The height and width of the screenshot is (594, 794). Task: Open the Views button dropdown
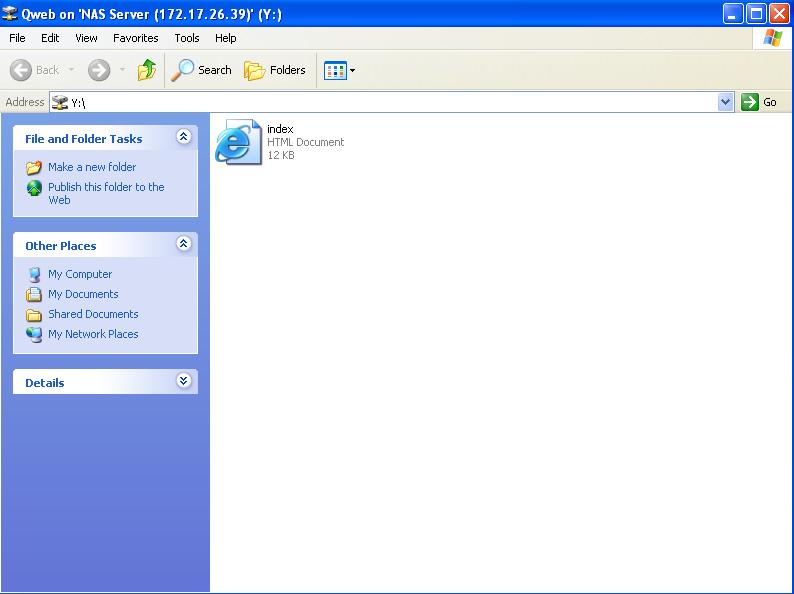point(340,70)
